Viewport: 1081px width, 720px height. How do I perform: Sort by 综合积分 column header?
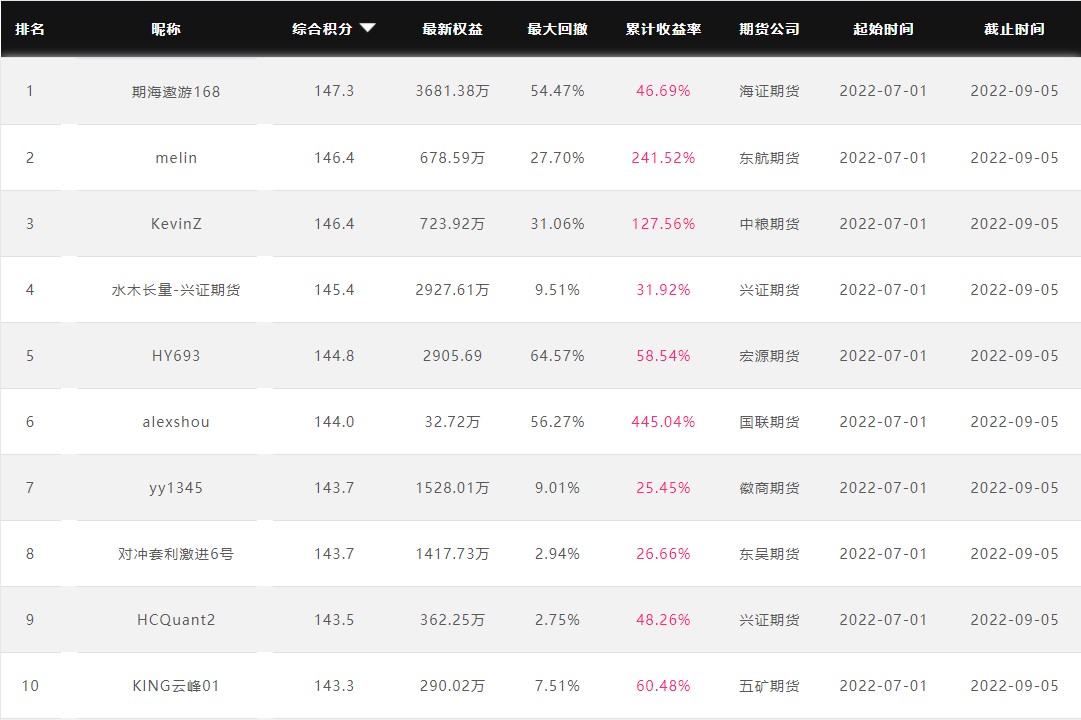322,29
